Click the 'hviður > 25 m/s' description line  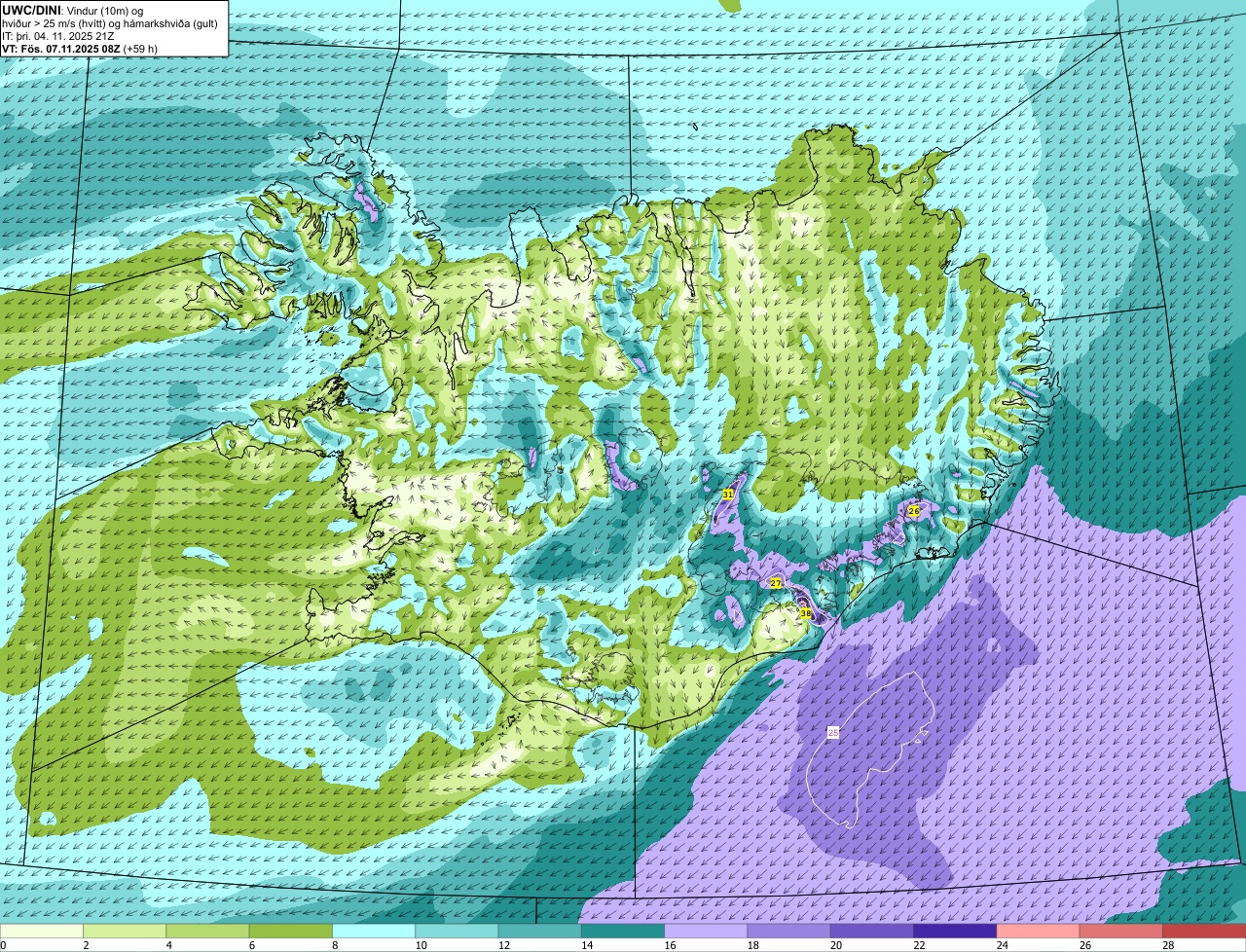click(x=110, y=23)
